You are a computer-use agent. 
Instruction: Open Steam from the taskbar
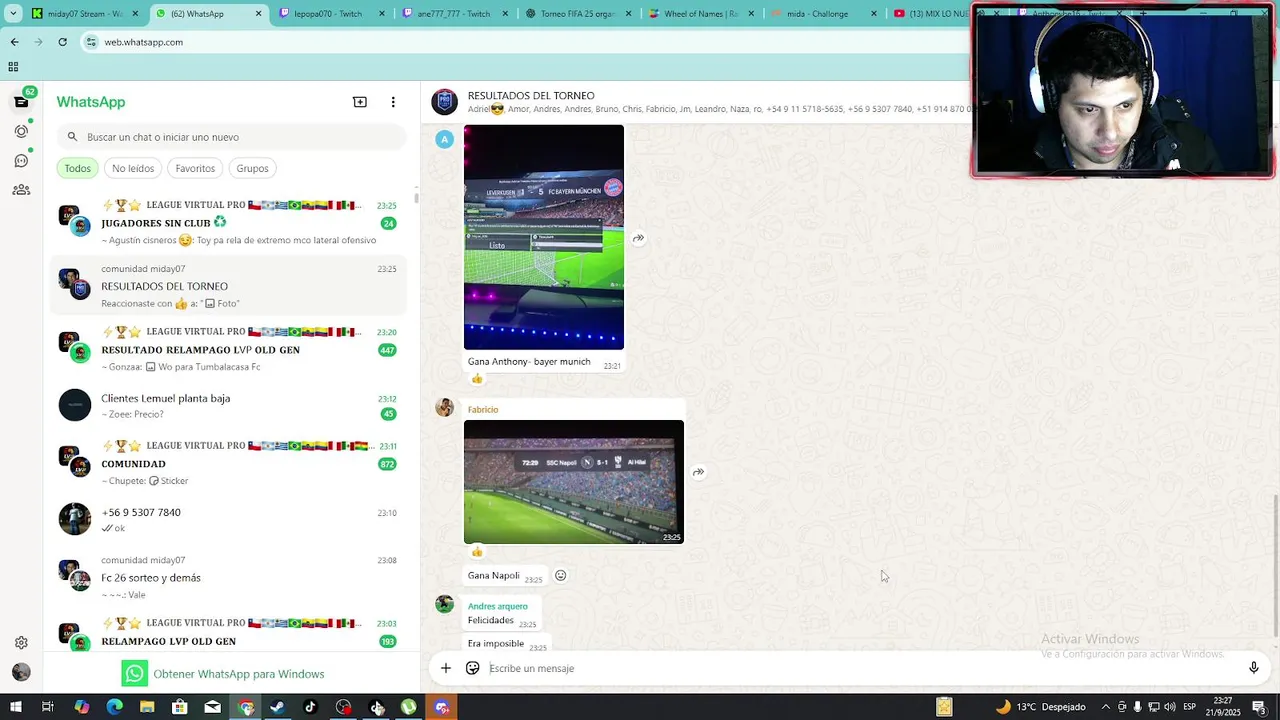[x=277, y=707]
